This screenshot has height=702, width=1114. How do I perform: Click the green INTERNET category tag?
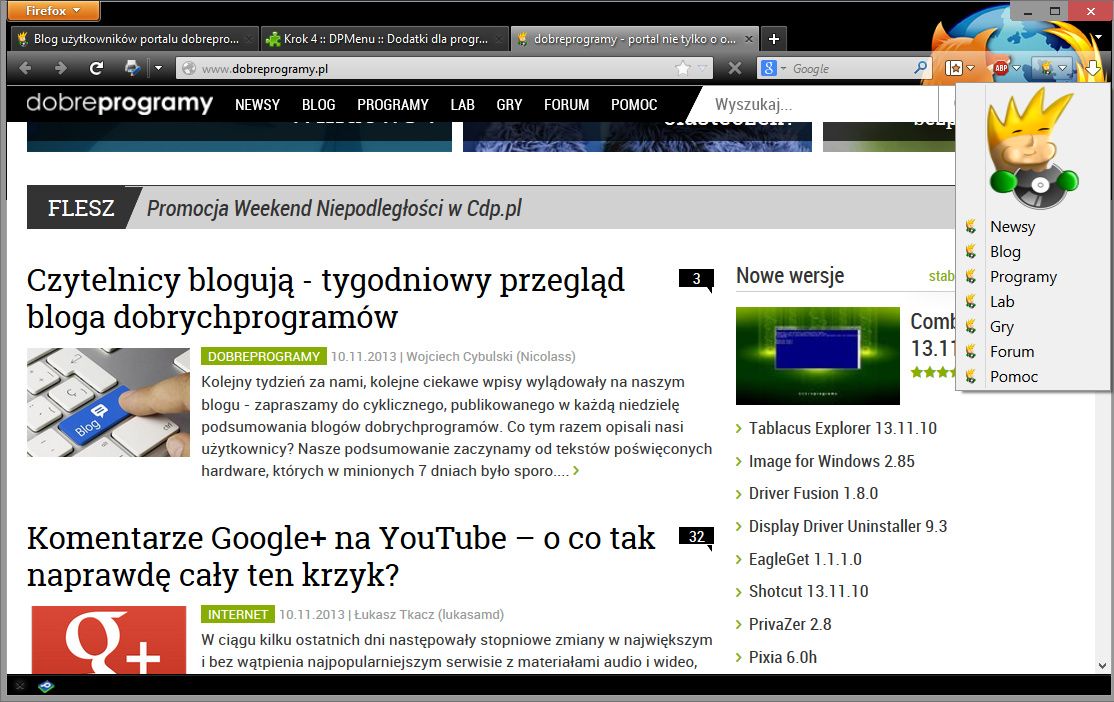coord(237,614)
